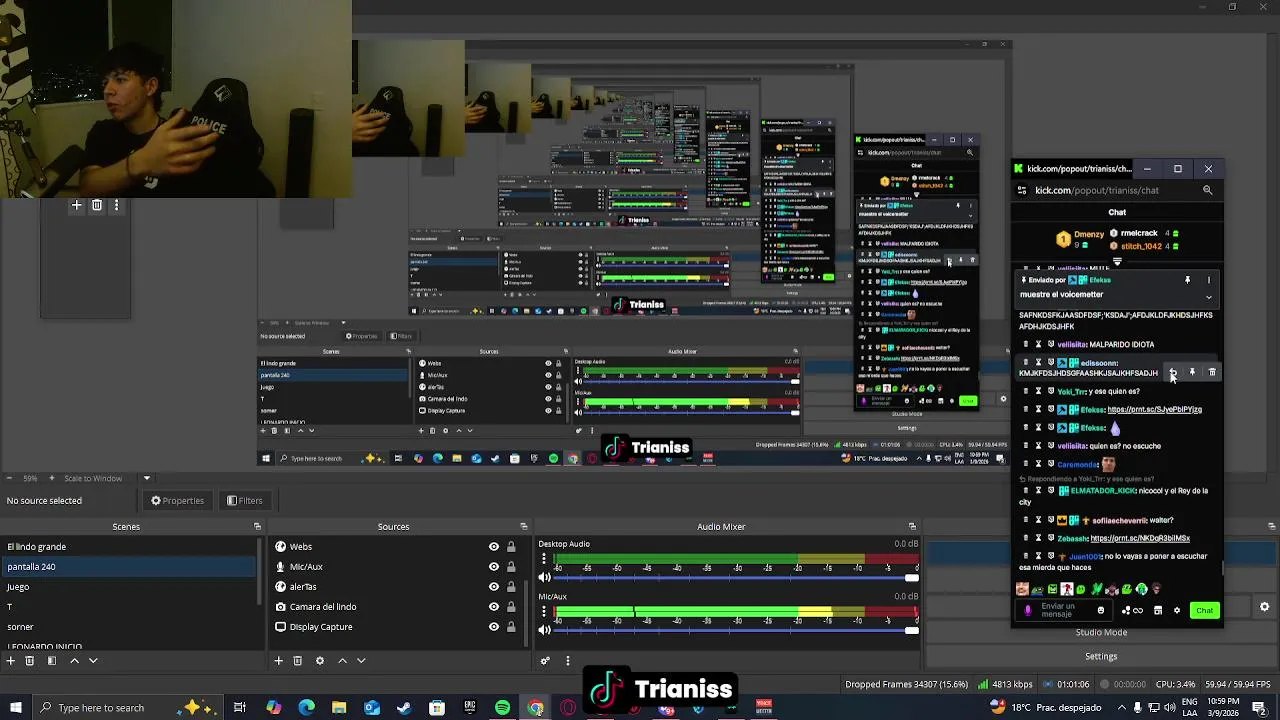This screenshot has width=1280, height=720.
Task: Open Kick chat settings gear icon
Action: pos(1177,610)
